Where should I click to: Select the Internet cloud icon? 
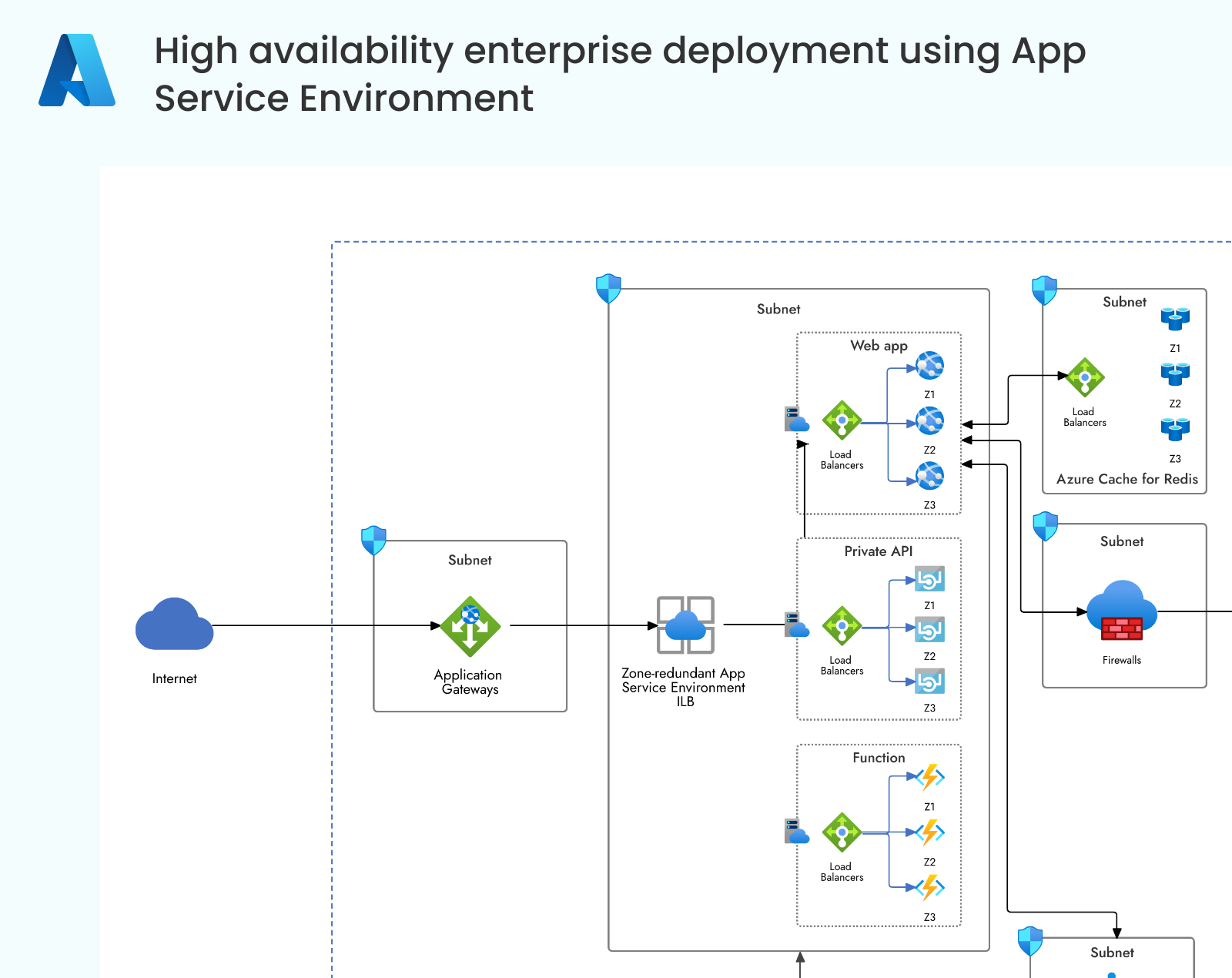(174, 625)
